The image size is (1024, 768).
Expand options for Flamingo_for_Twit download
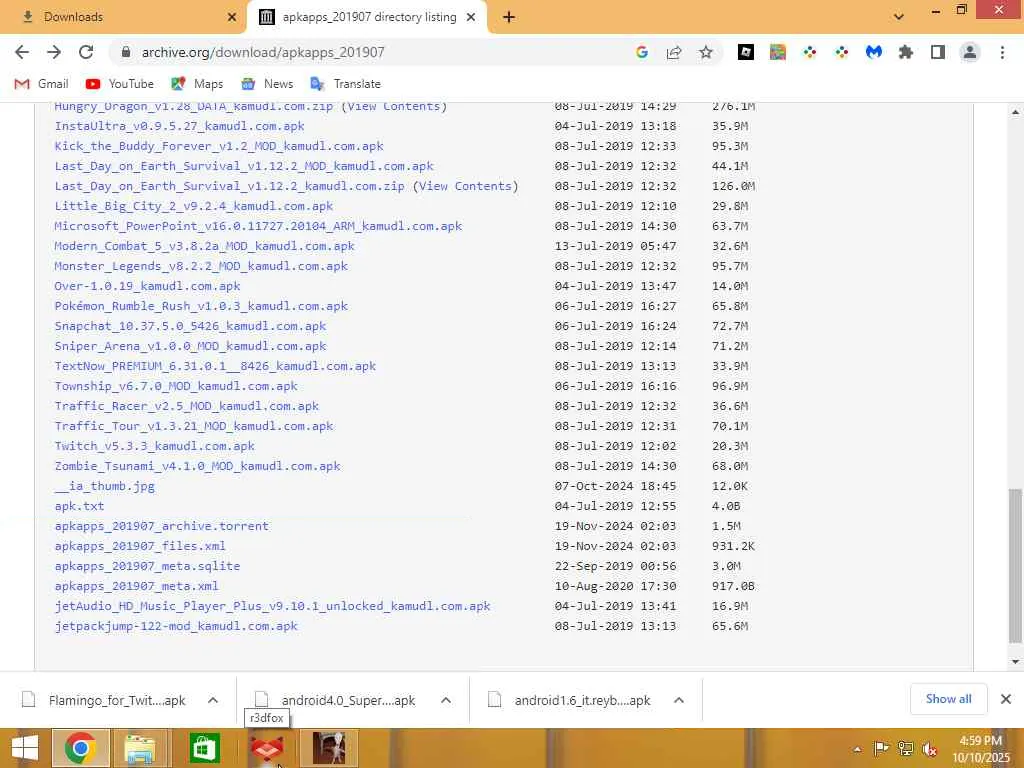pos(213,700)
